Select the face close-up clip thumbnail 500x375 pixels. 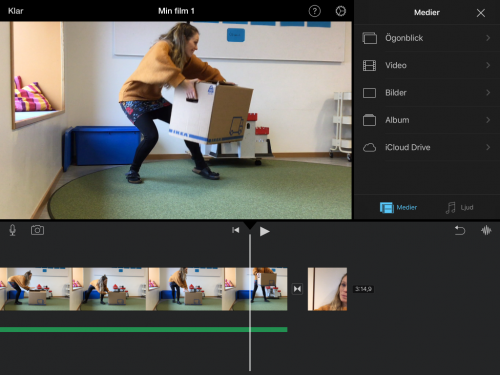(327, 289)
